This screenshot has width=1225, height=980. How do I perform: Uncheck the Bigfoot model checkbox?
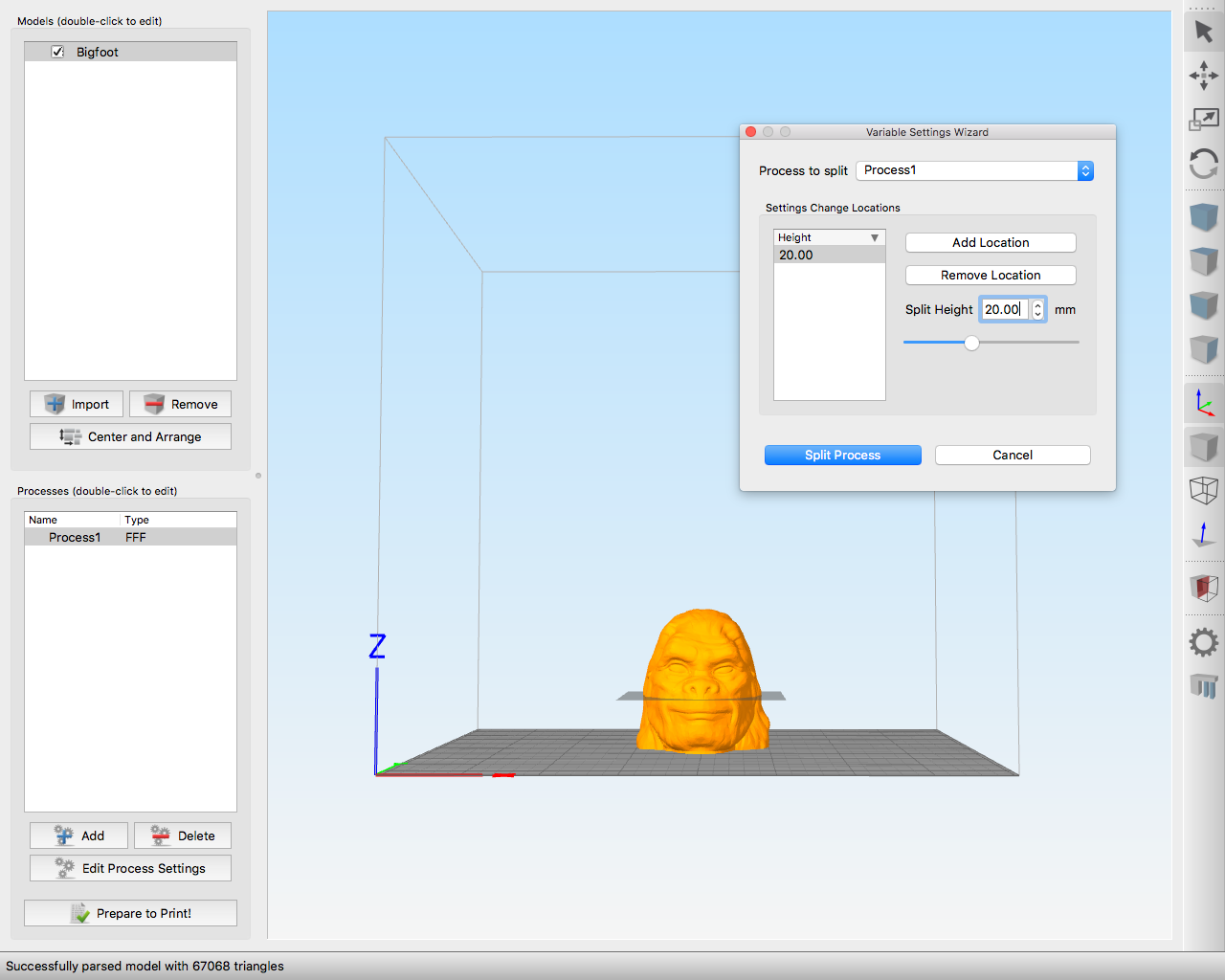pyautogui.click(x=58, y=52)
